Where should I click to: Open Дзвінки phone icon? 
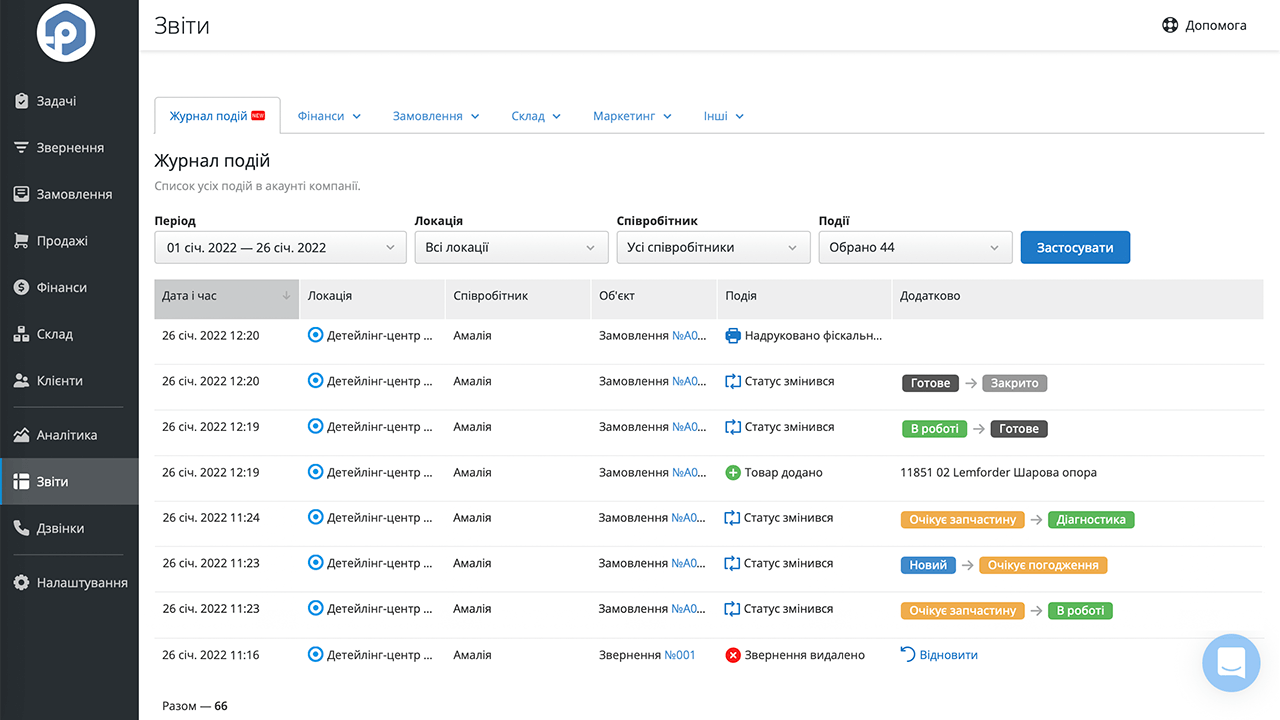21,528
